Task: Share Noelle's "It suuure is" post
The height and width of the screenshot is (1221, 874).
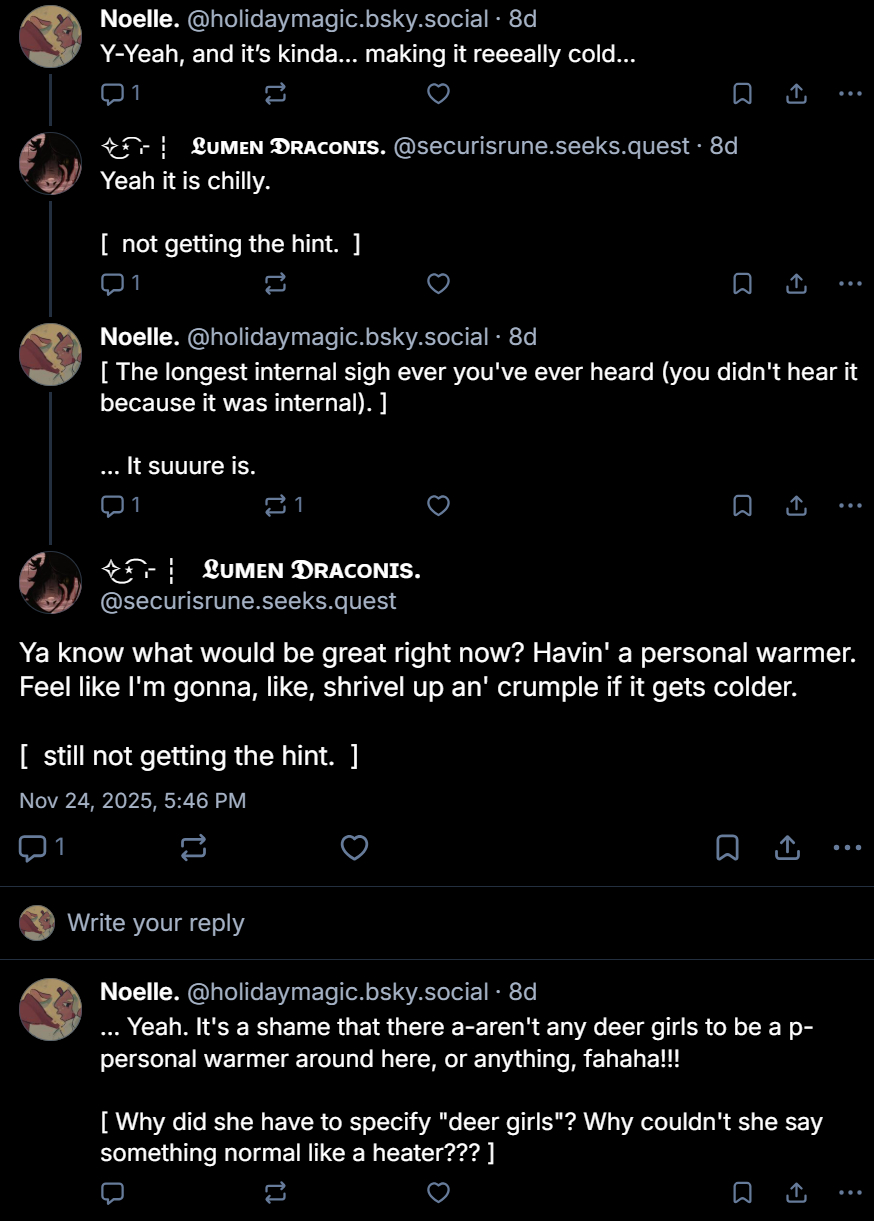Action: coord(796,506)
